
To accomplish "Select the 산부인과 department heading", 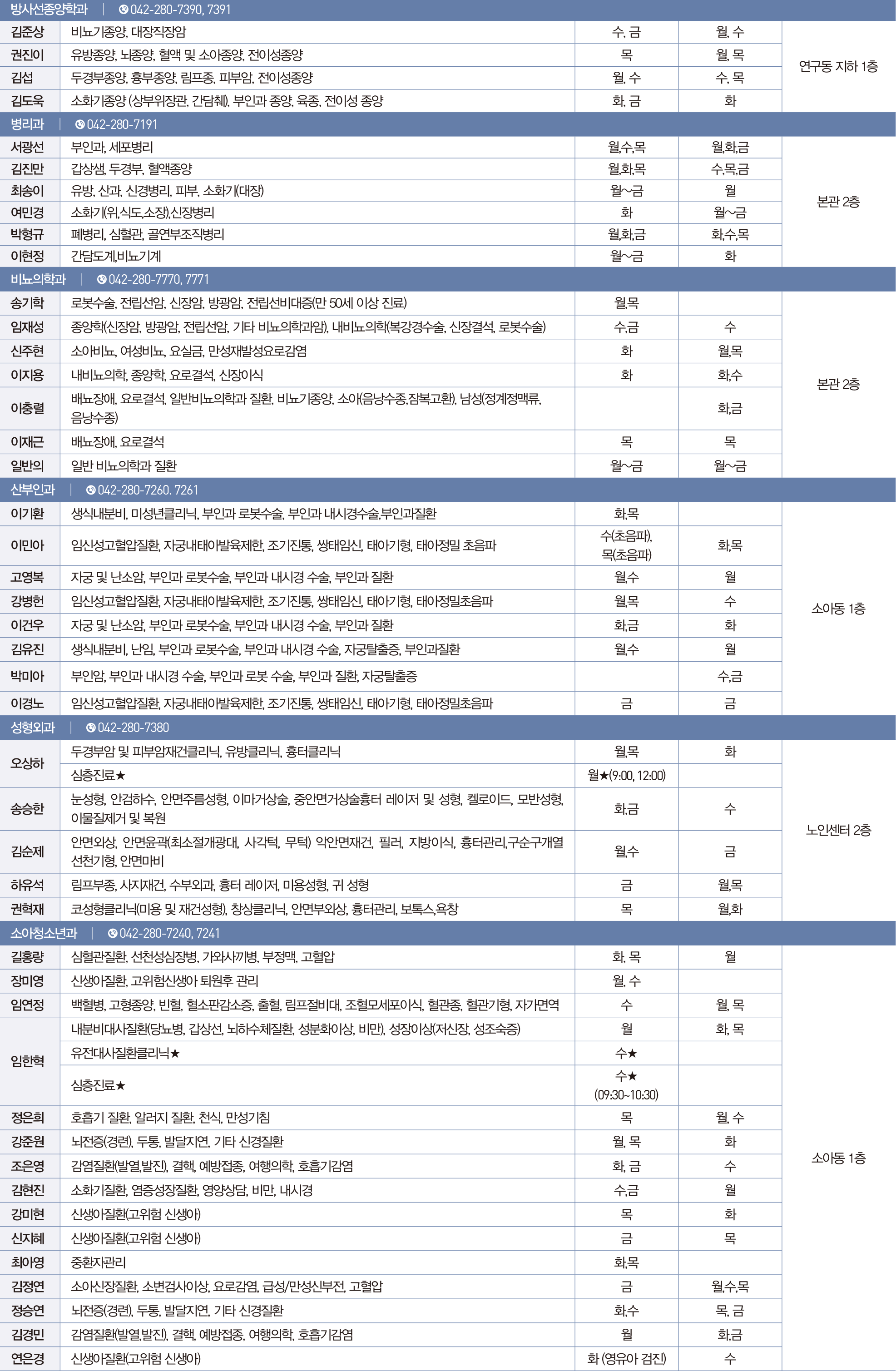I will (x=33, y=490).
